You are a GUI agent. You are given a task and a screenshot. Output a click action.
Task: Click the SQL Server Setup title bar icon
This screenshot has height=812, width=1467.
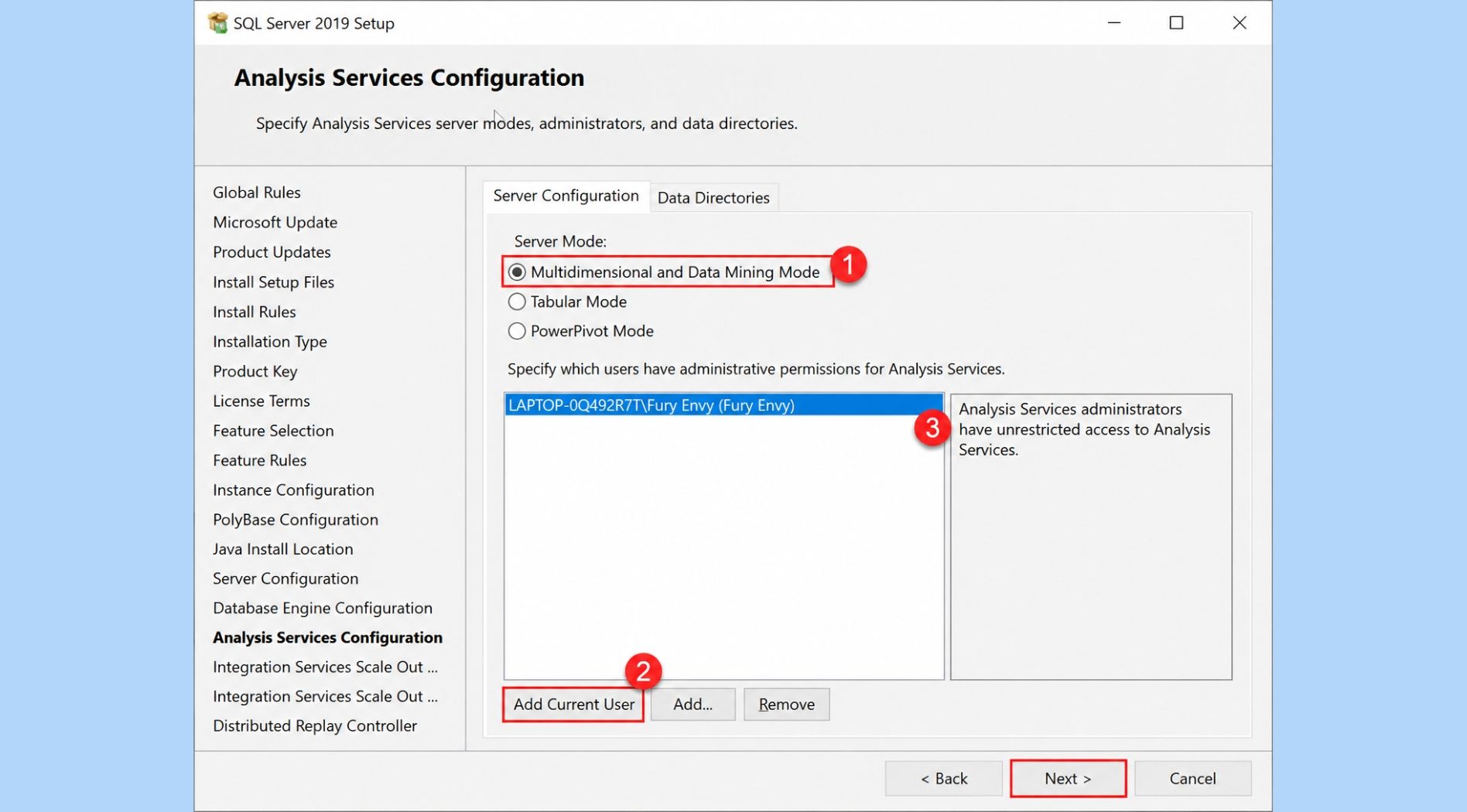(x=217, y=23)
